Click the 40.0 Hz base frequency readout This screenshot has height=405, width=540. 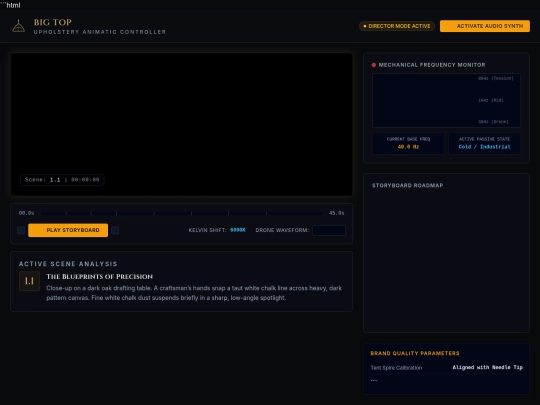pyautogui.click(x=408, y=147)
